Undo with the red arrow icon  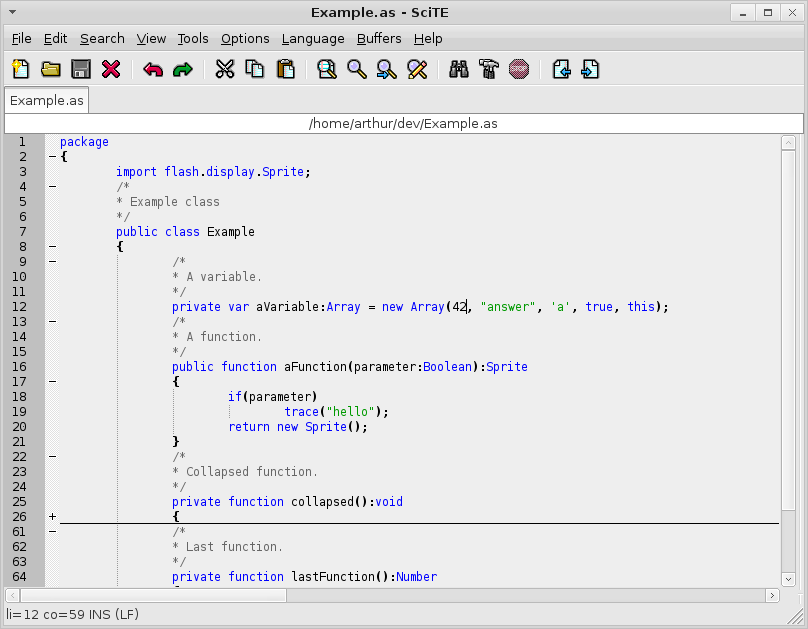pyautogui.click(x=153, y=69)
